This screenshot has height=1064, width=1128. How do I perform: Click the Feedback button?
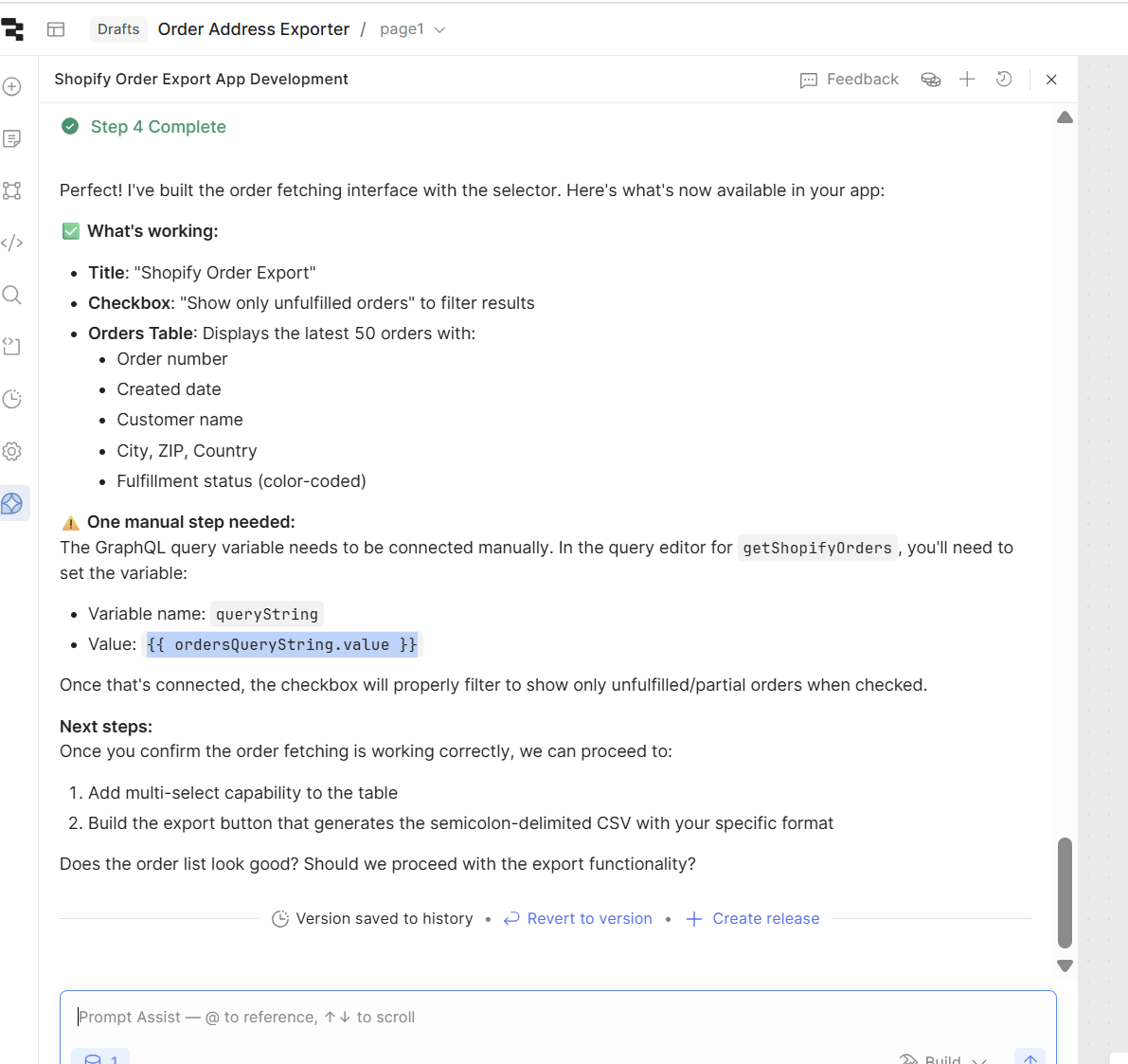[x=850, y=80]
